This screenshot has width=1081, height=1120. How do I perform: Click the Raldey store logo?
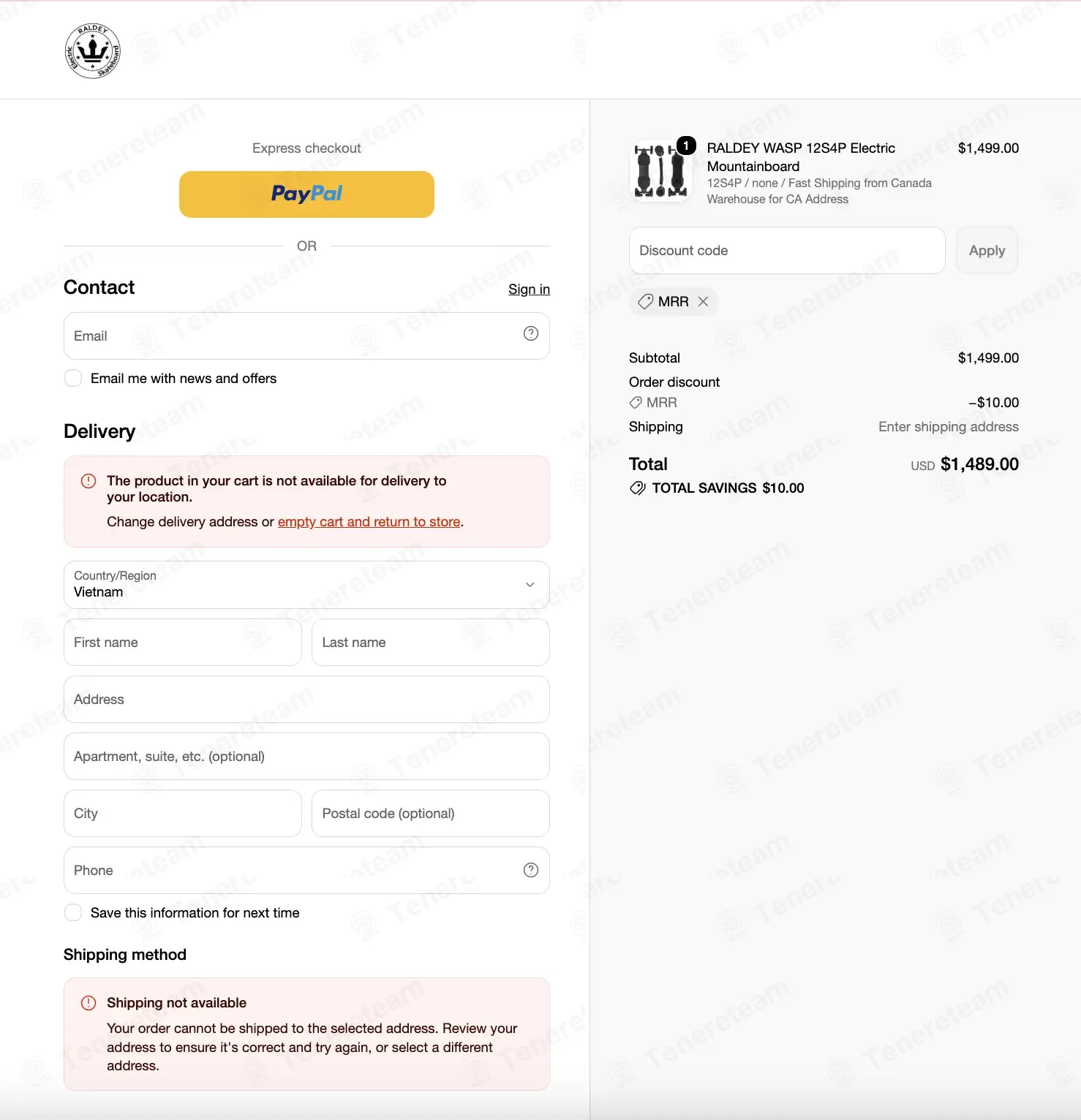pos(92,50)
